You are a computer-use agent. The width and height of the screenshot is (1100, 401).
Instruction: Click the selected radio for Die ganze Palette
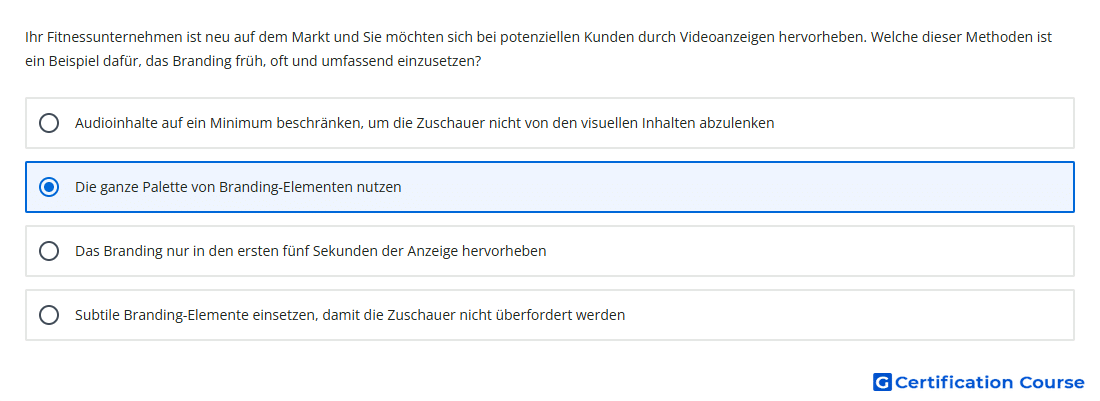tap(49, 187)
